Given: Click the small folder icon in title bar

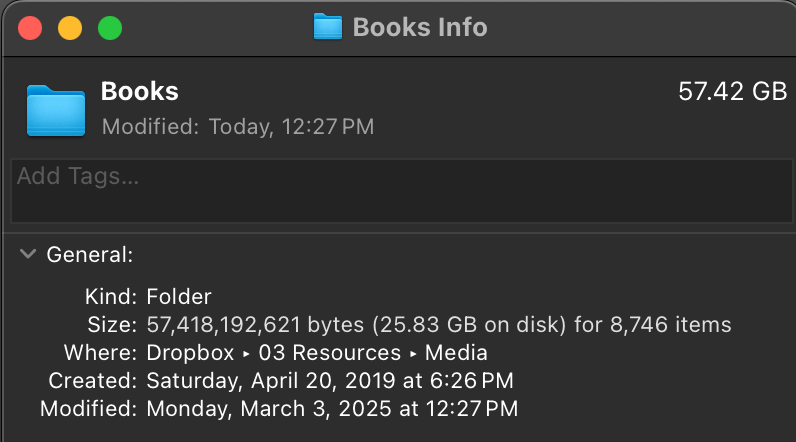Looking at the screenshot, I should 328,27.
